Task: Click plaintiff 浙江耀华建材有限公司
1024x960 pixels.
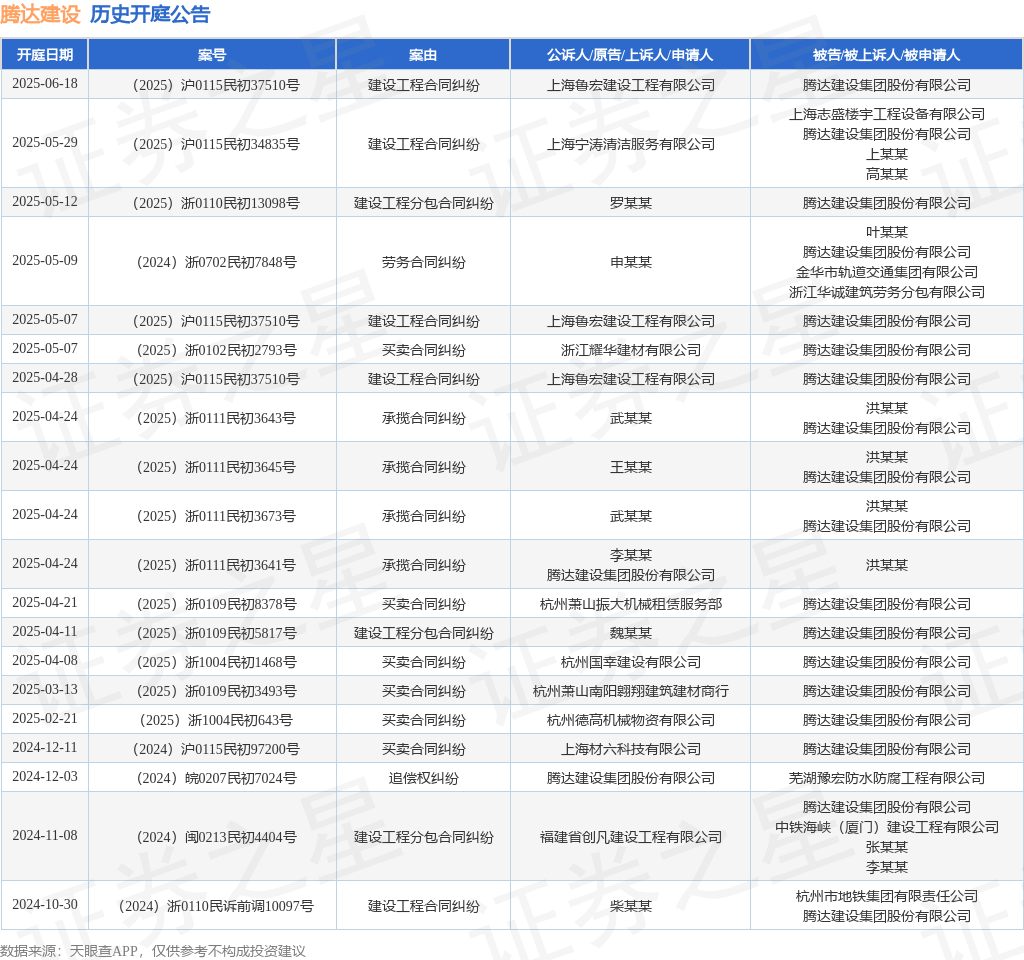Action: coord(631,350)
